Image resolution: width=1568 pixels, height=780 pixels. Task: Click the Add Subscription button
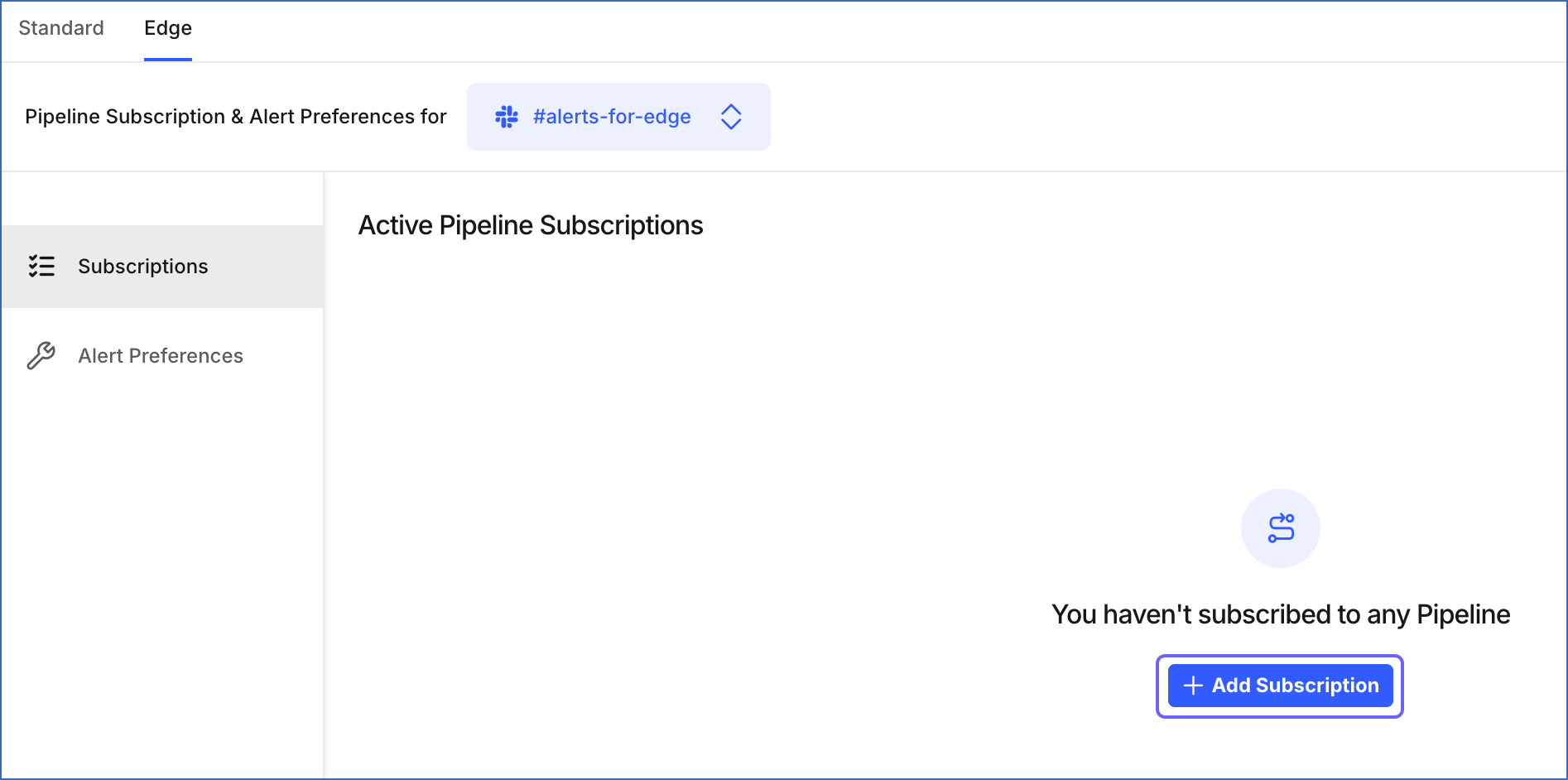1279,686
